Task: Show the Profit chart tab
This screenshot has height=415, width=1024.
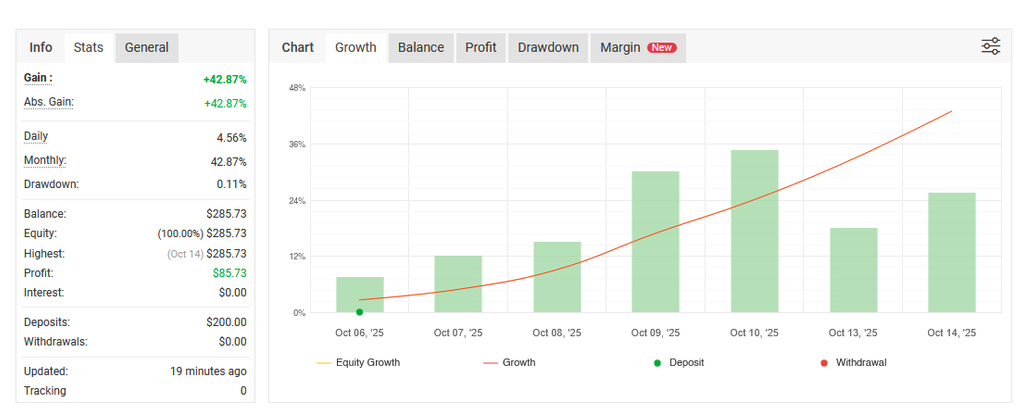Action: click(x=481, y=47)
